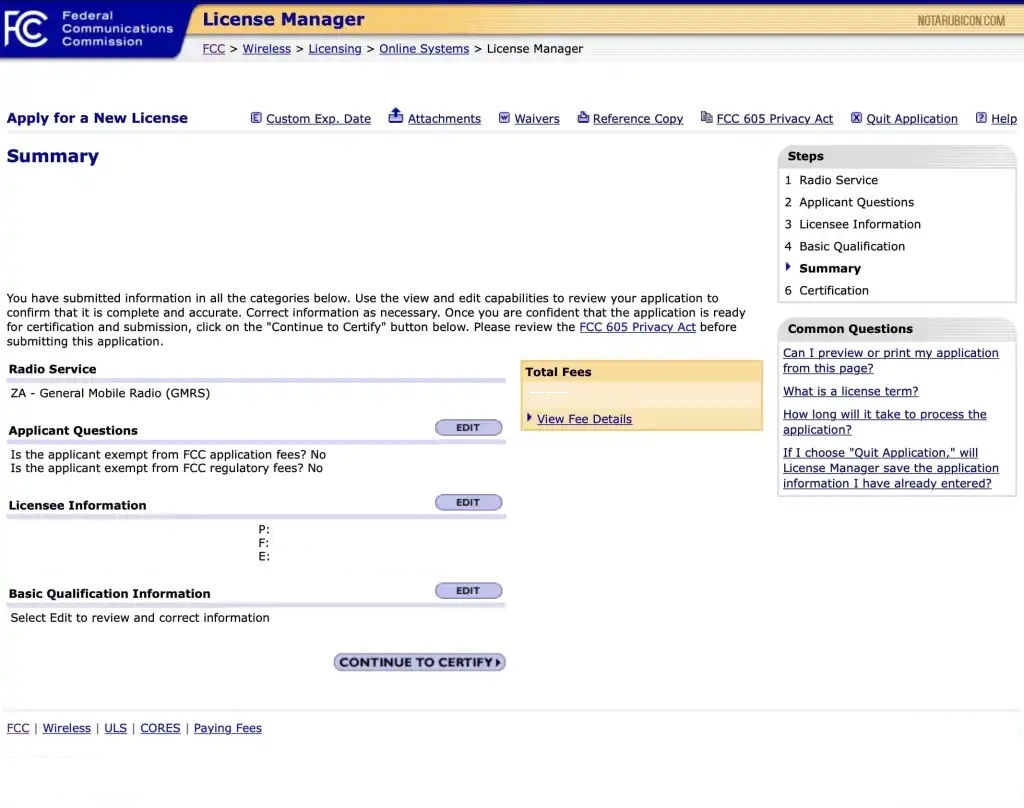Image resolution: width=1024 pixels, height=808 pixels.
Task: Click the FCC 605 Privacy Act icon
Action: pos(706,118)
